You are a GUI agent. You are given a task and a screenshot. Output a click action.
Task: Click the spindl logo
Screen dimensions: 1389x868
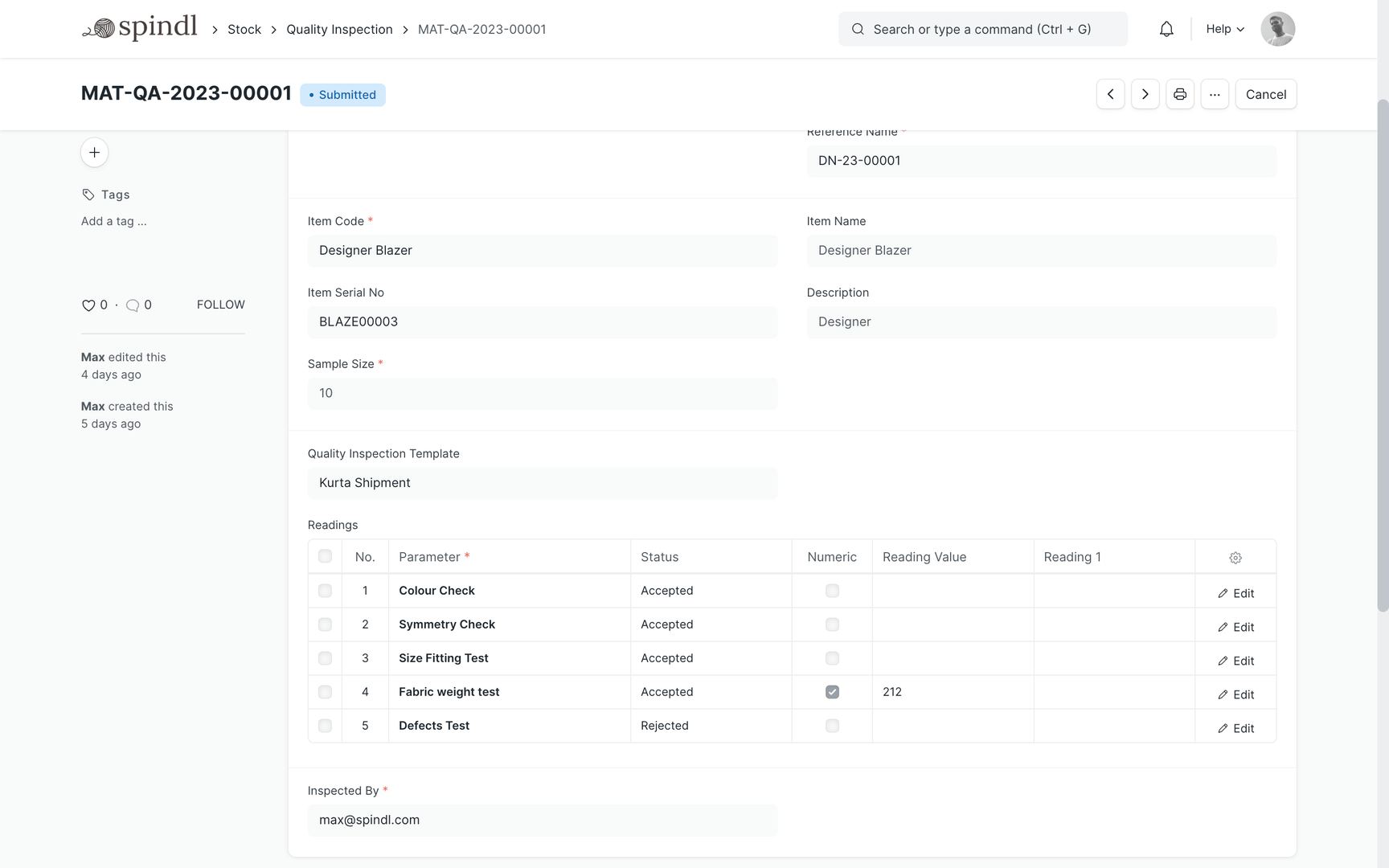140,27
